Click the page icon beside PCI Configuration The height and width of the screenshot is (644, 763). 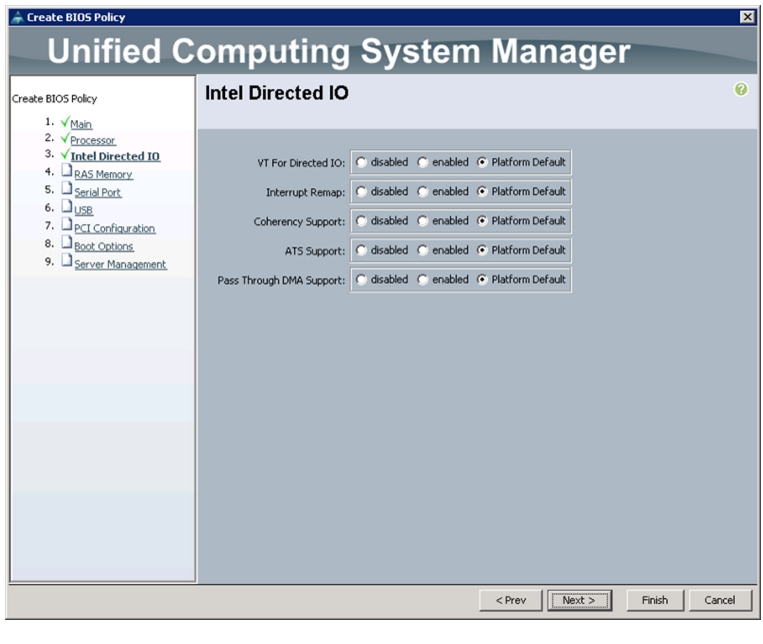click(67, 224)
